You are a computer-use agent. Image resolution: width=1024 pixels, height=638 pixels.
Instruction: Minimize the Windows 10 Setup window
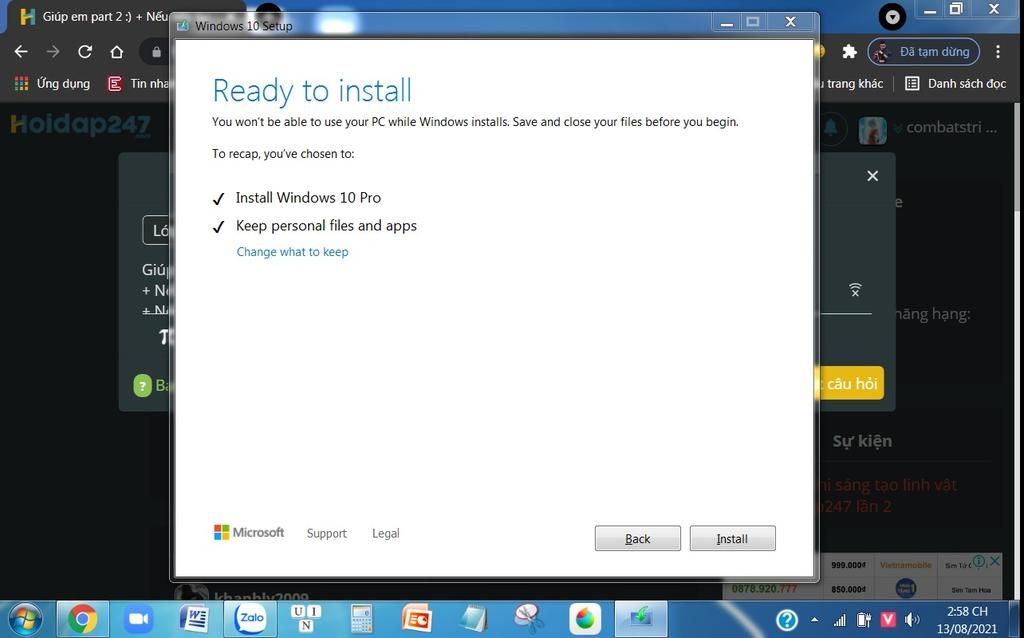[726, 22]
